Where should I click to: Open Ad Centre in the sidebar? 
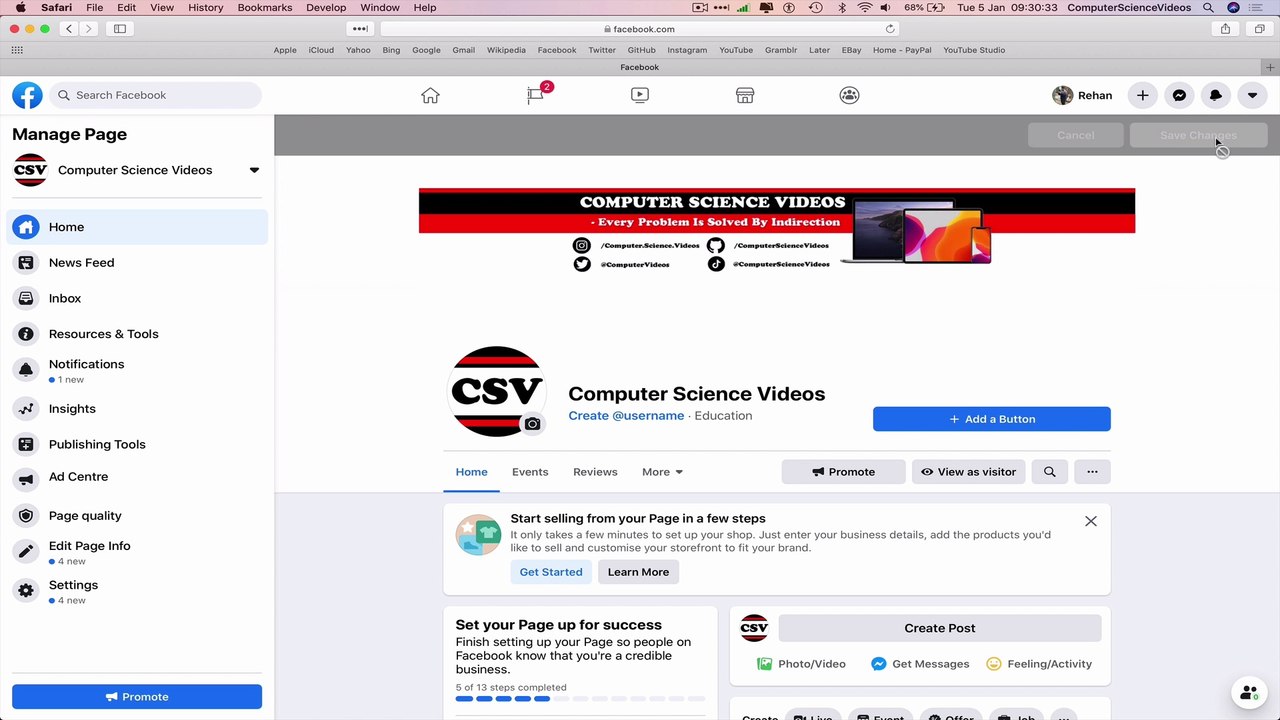point(137,477)
